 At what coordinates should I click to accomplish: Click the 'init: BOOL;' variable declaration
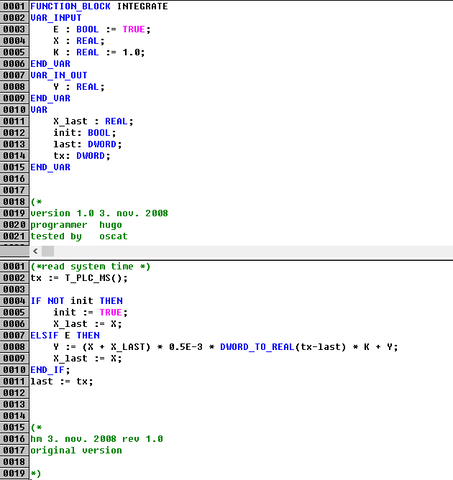pyautogui.click(x=85, y=133)
